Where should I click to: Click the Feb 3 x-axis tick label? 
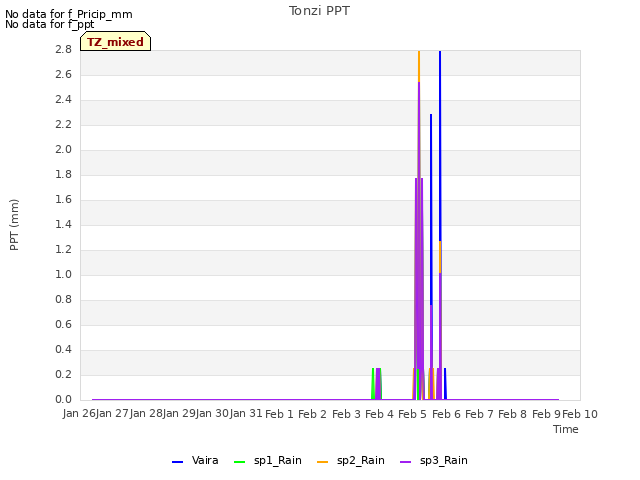pos(346,414)
